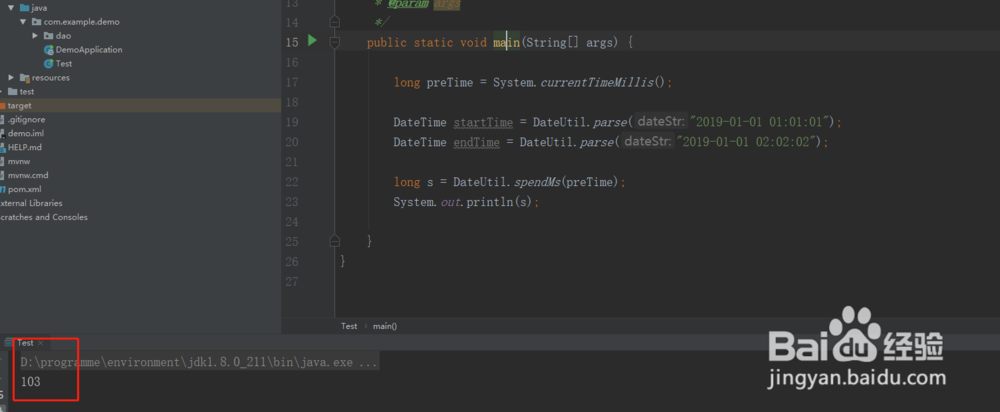Viewport: 1000px width, 412px height.
Task: Open the .gitignore file
Action: [26, 119]
